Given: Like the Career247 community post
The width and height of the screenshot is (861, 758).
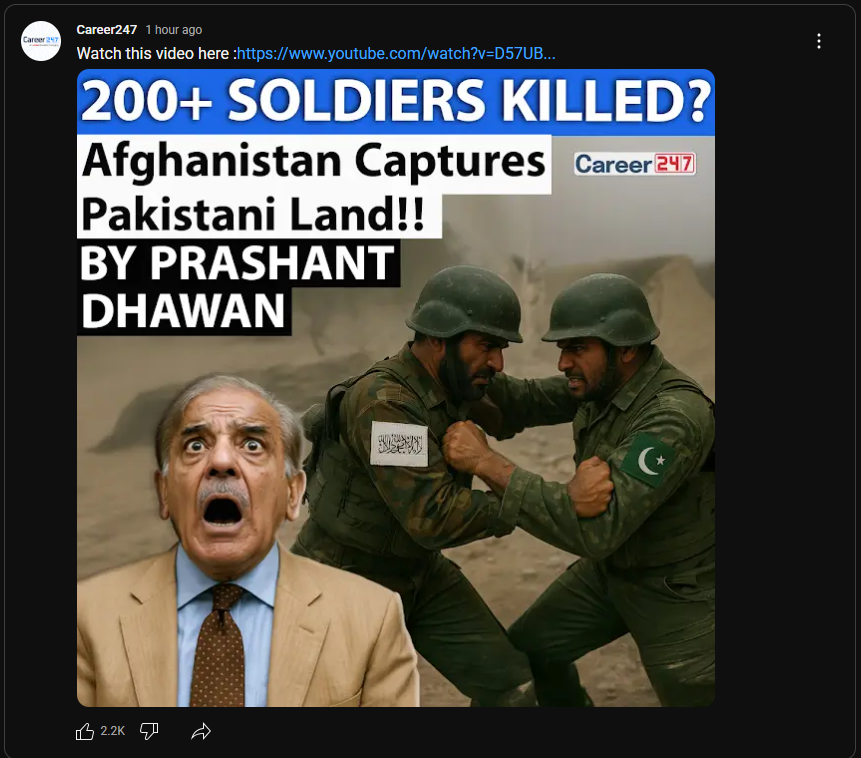Looking at the screenshot, I should tap(85, 731).
